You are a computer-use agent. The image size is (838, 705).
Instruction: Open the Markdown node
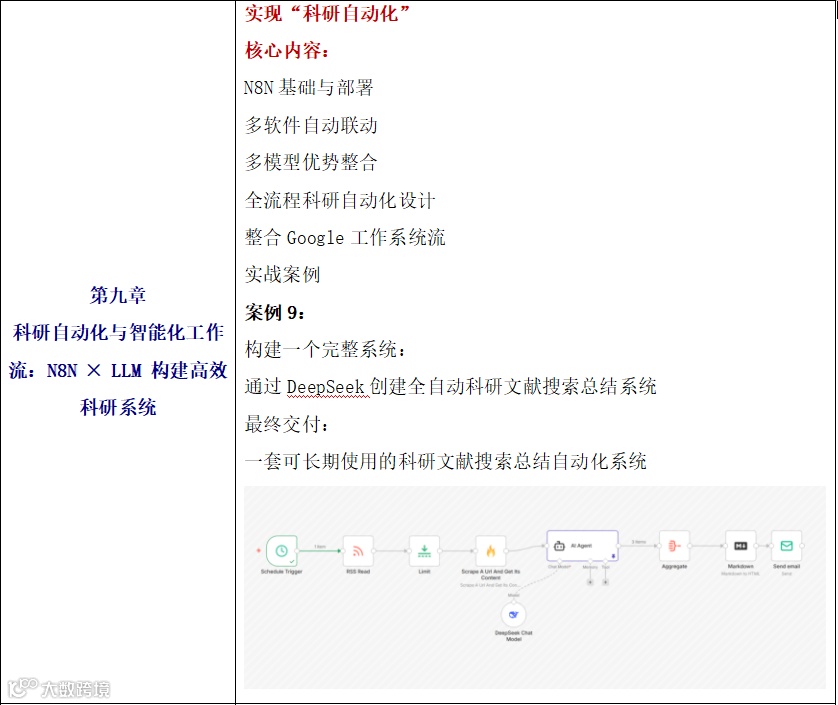(x=740, y=546)
